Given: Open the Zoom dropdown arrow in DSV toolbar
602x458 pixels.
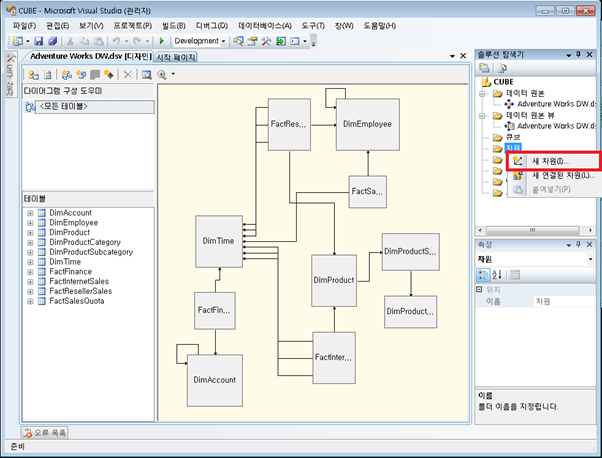Looking at the screenshot, I should [173, 74].
